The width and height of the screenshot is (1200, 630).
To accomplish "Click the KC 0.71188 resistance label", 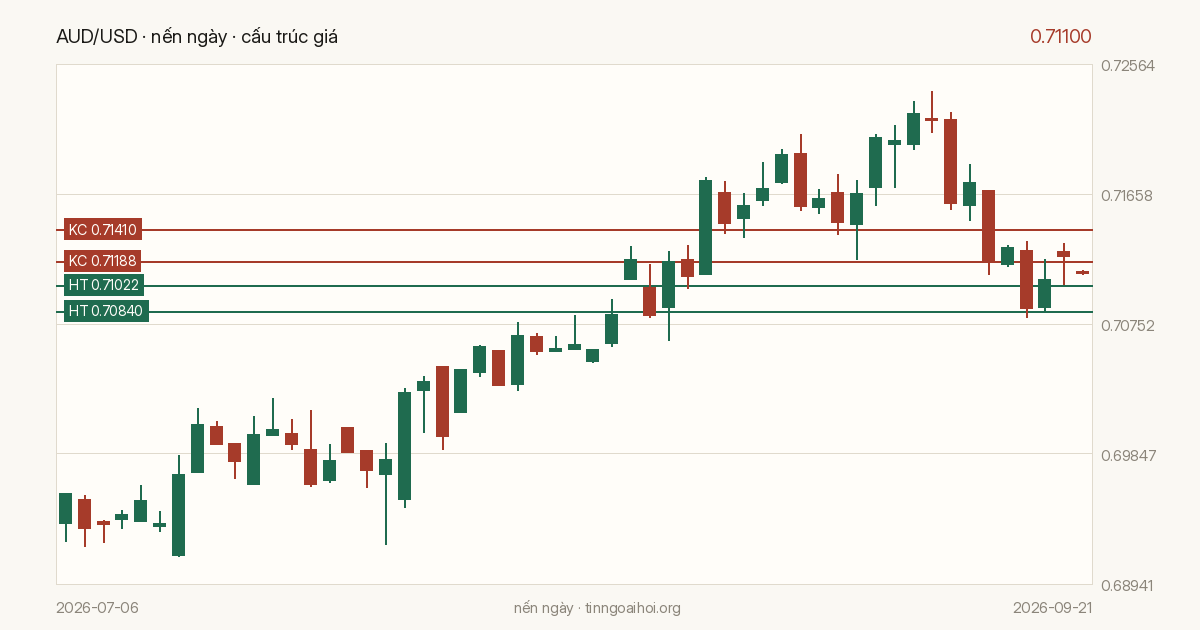I will point(102,261).
